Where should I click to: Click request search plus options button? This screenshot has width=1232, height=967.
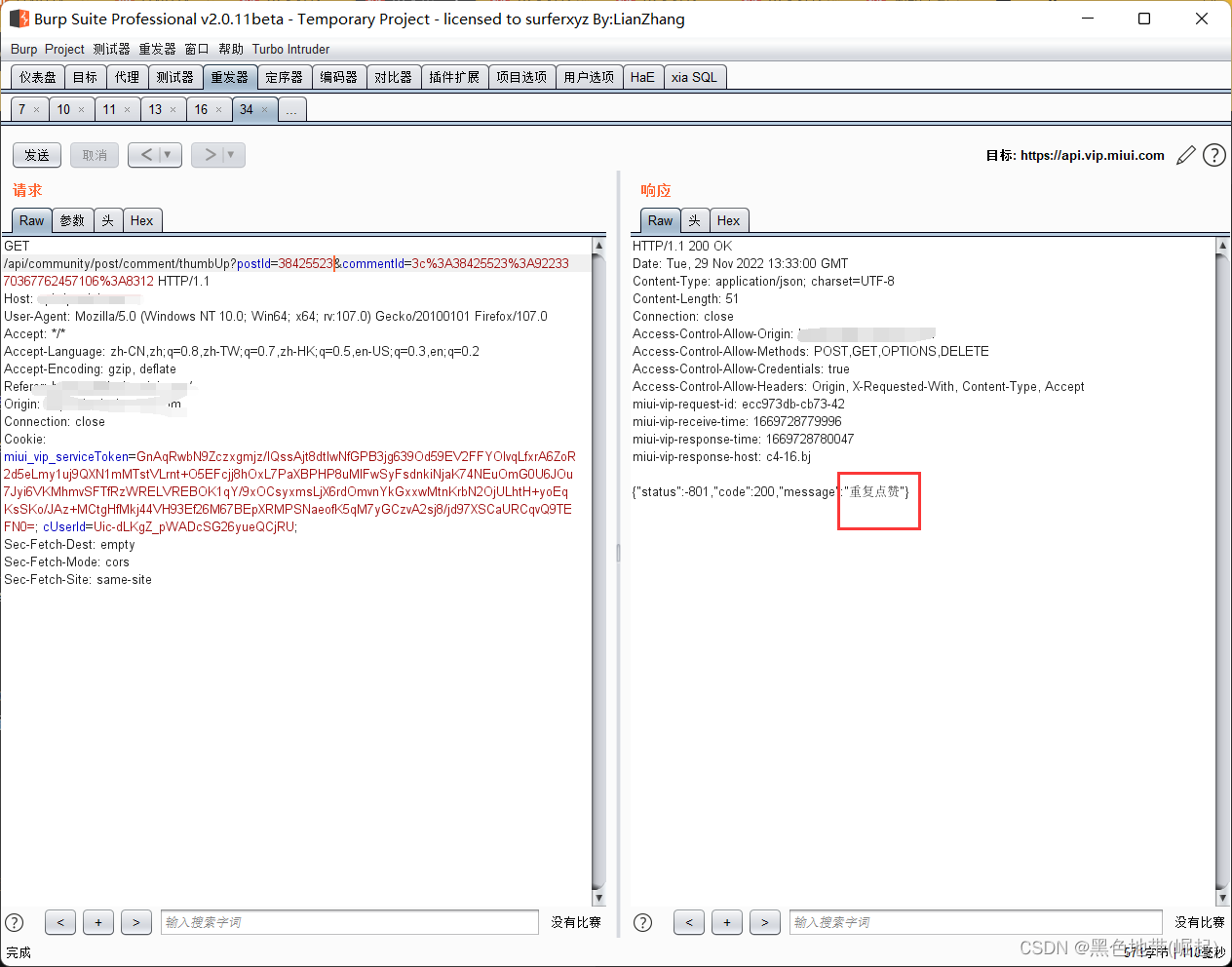[98, 922]
